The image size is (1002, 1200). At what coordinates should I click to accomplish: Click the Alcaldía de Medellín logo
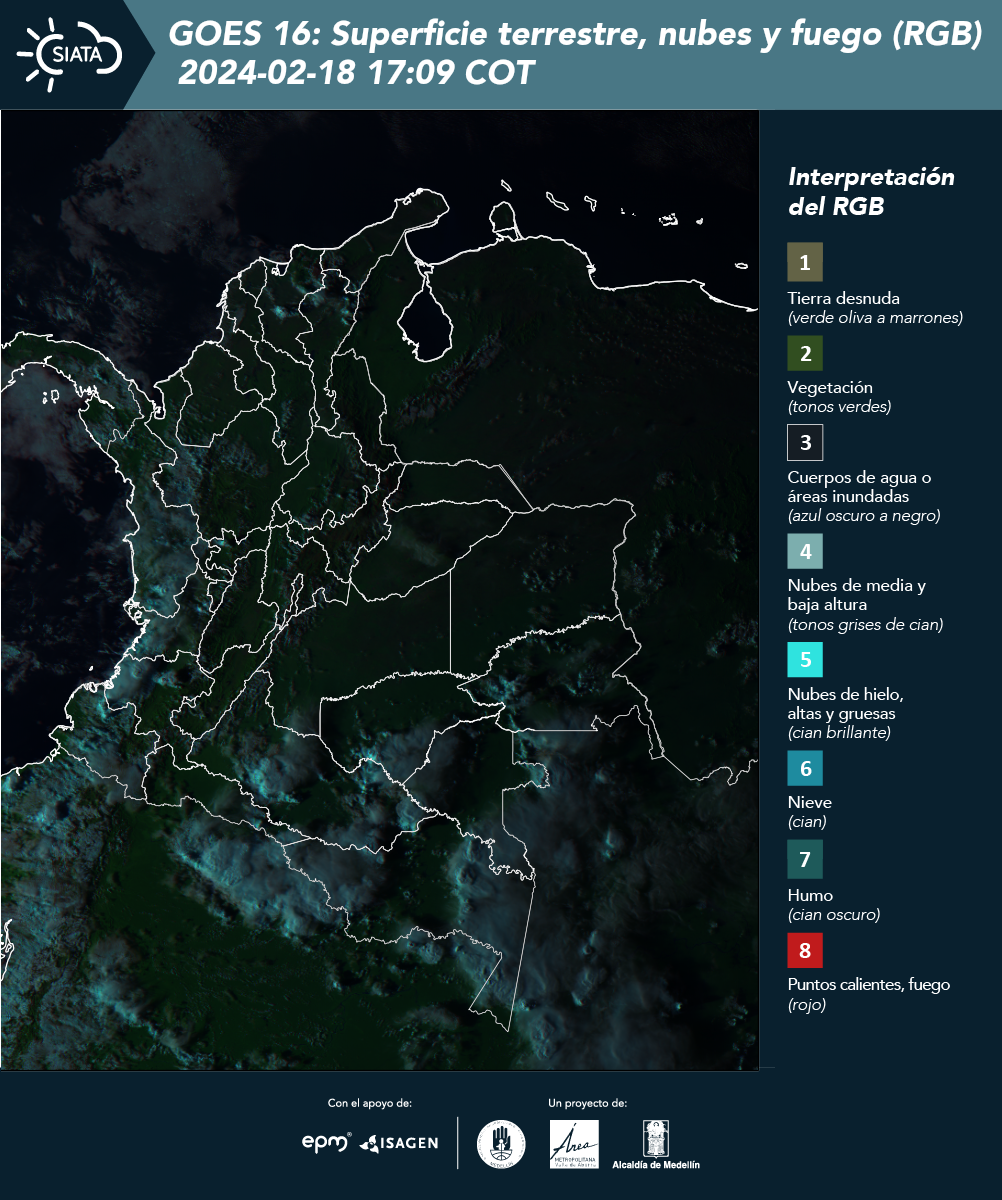coord(656,1144)
